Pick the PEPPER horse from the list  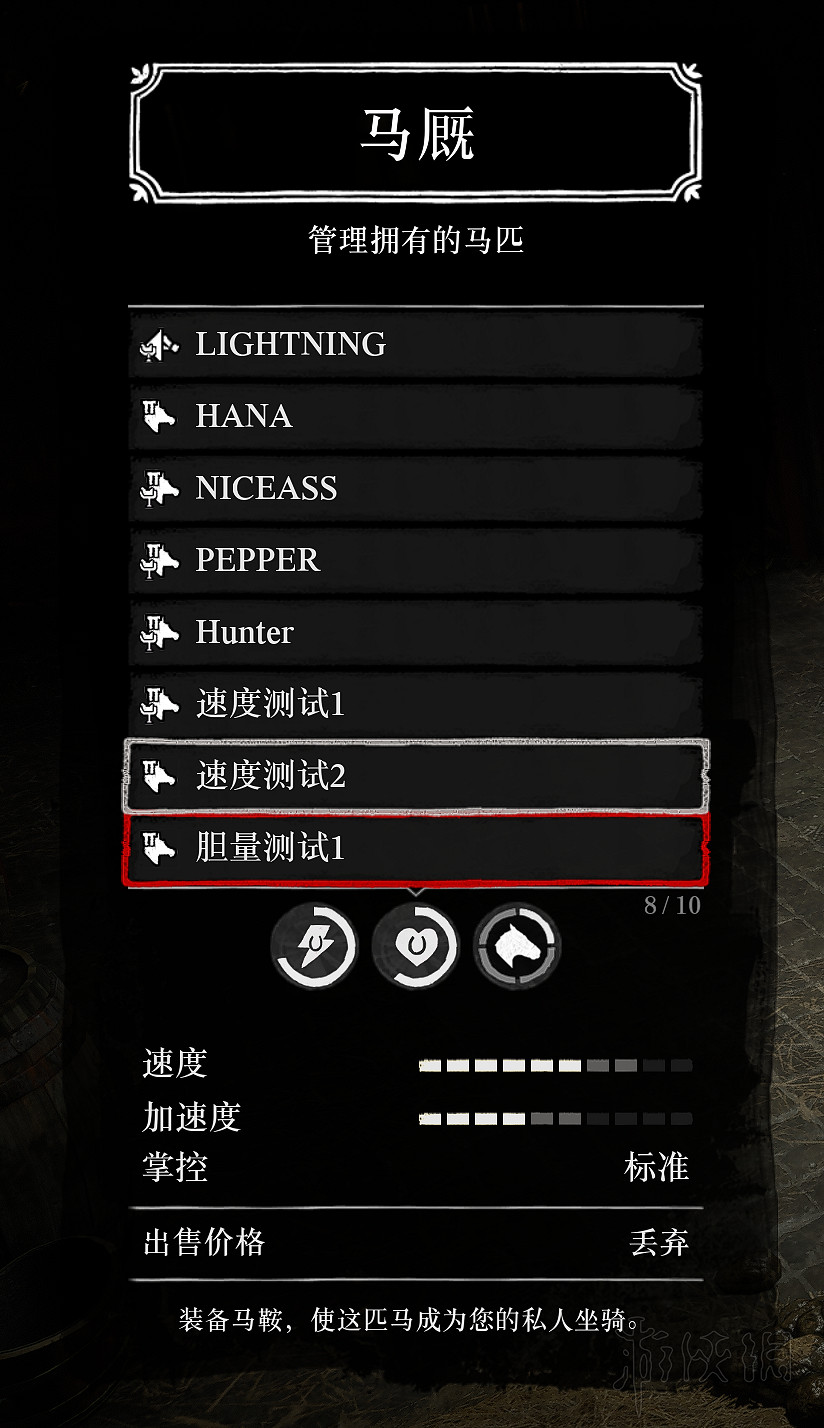415,560
